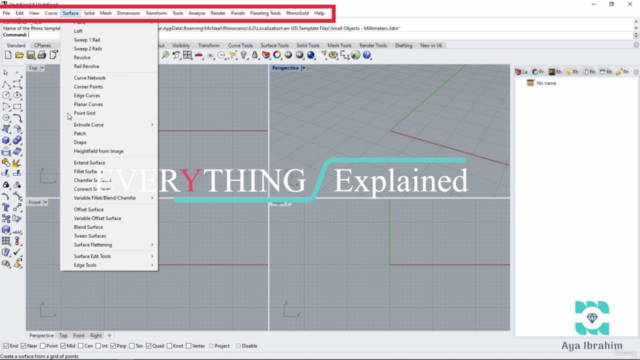This screenshot has height=360, width=640.
Task: Select the blue Text object tool
Action: [x=6, y=207]
